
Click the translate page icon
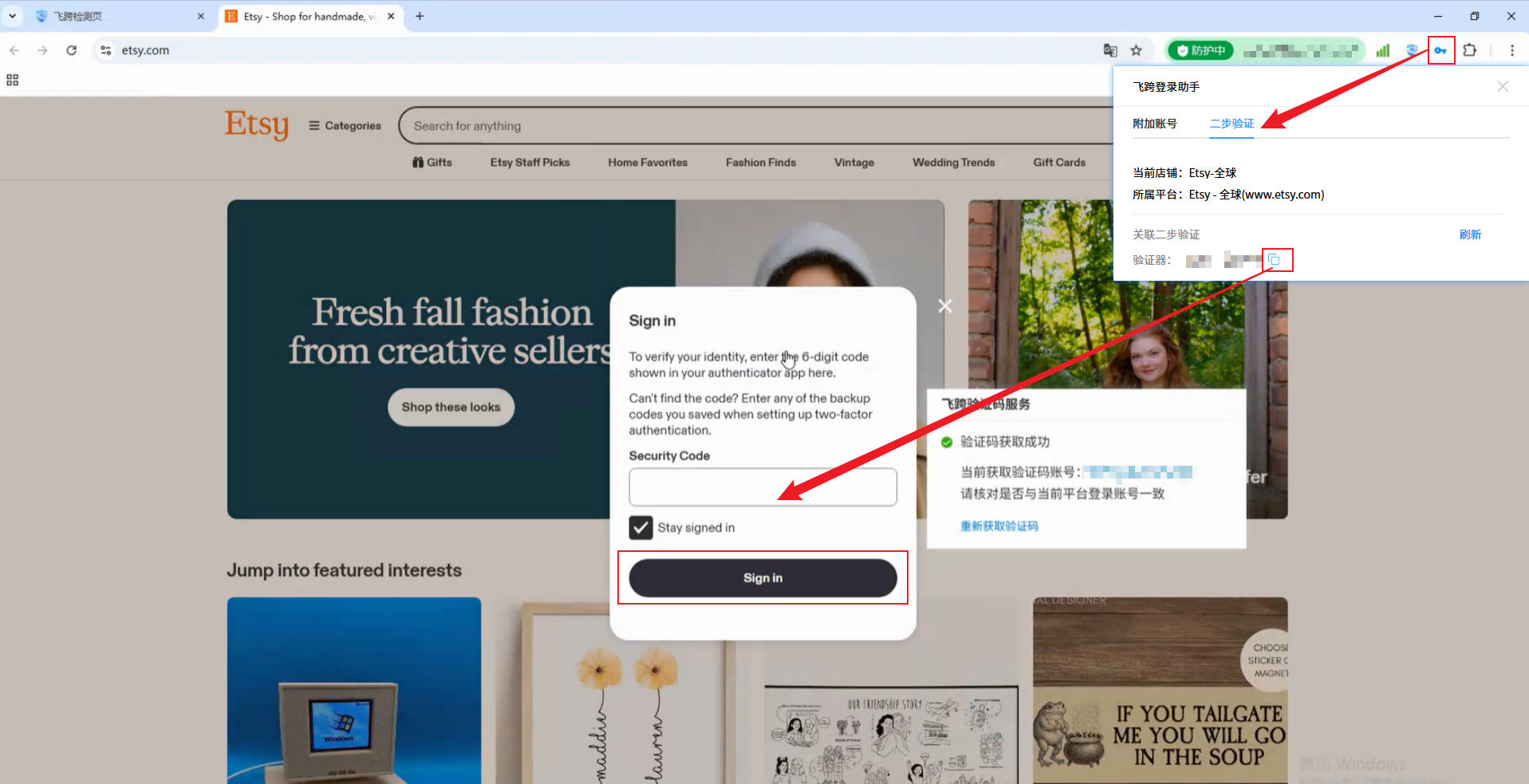coord(1110,50)
